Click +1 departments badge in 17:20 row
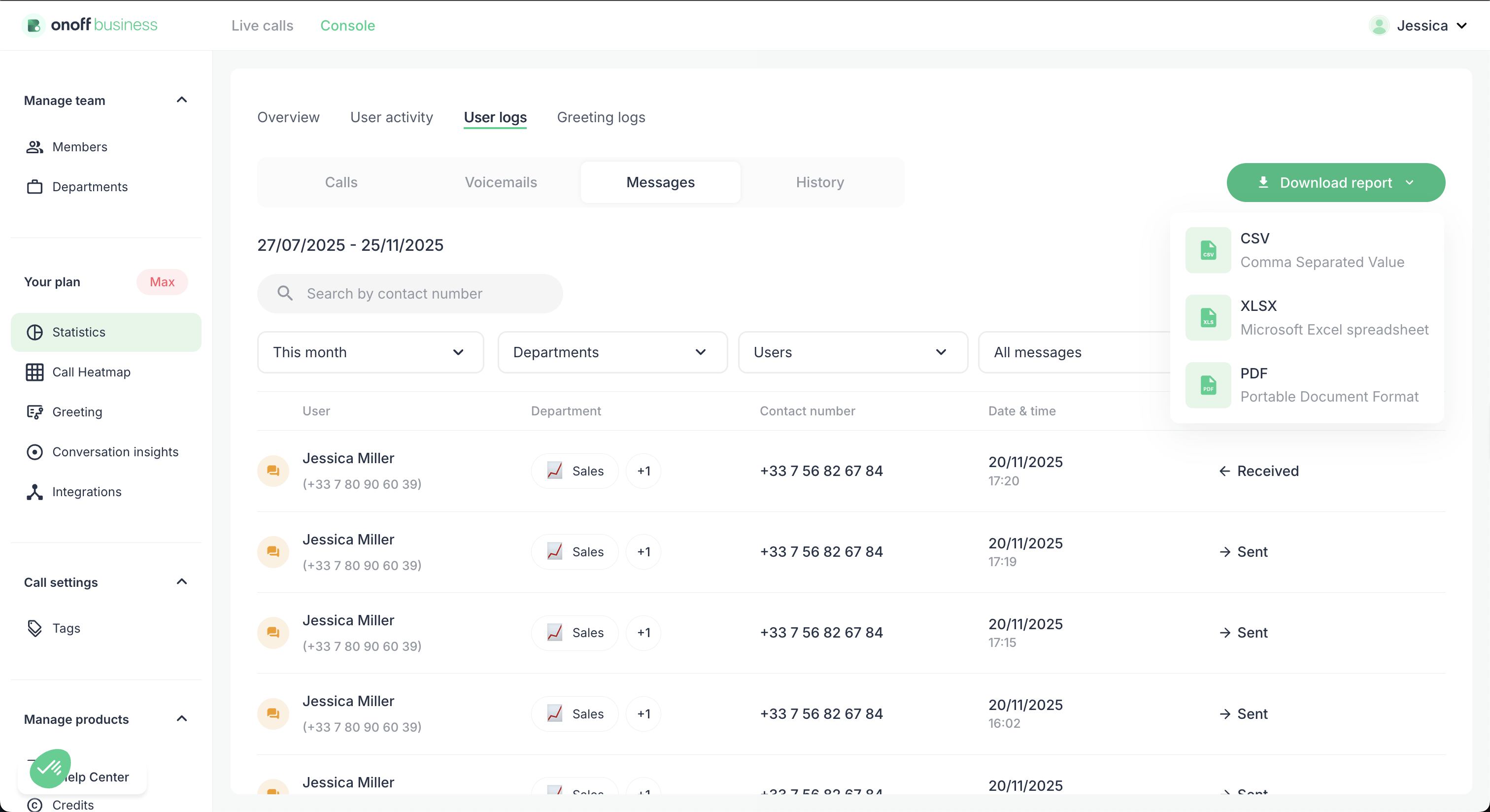The image size is (1490, 812). (644, 471)
